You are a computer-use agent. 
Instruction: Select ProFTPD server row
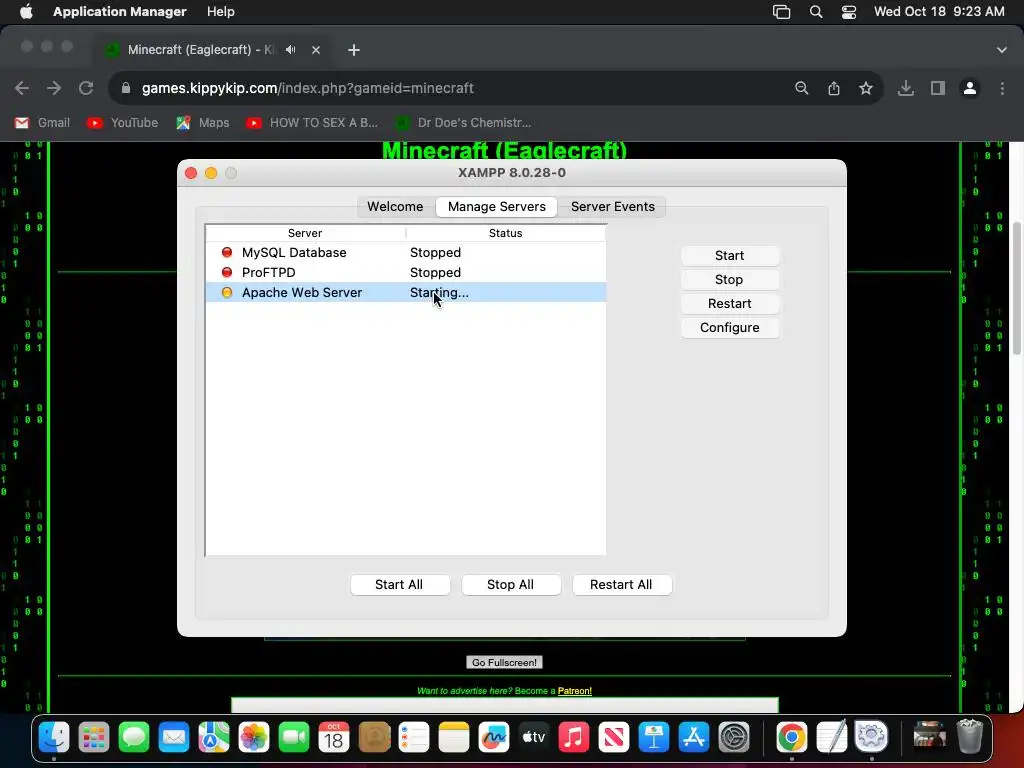[x=406, y=272]
